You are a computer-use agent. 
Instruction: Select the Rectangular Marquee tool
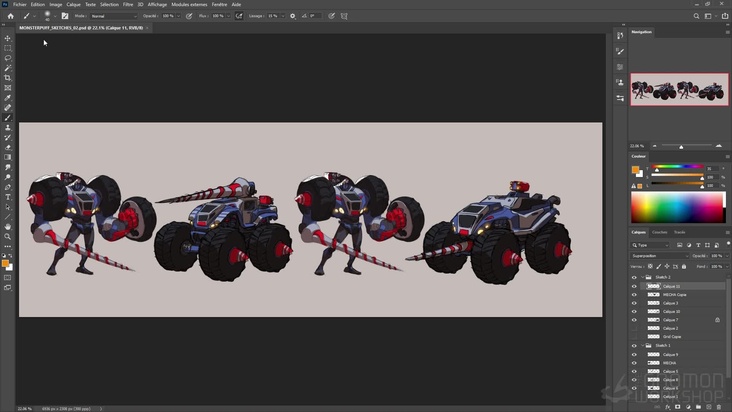coord(7,48)
